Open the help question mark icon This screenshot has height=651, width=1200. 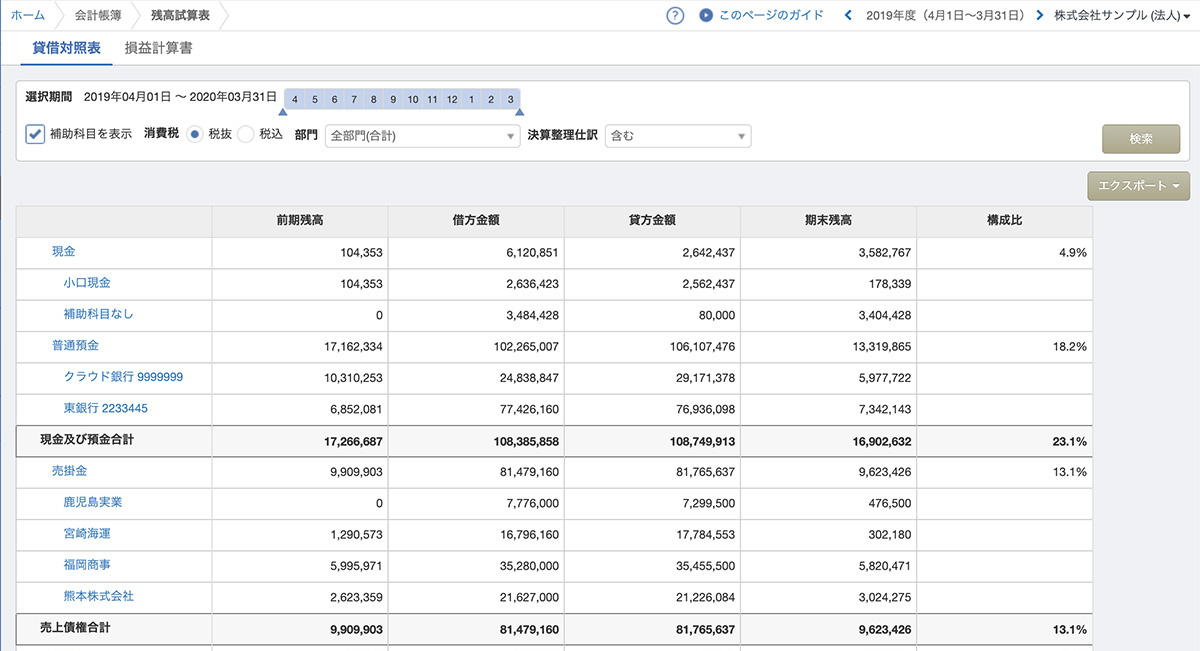(675, 15)
